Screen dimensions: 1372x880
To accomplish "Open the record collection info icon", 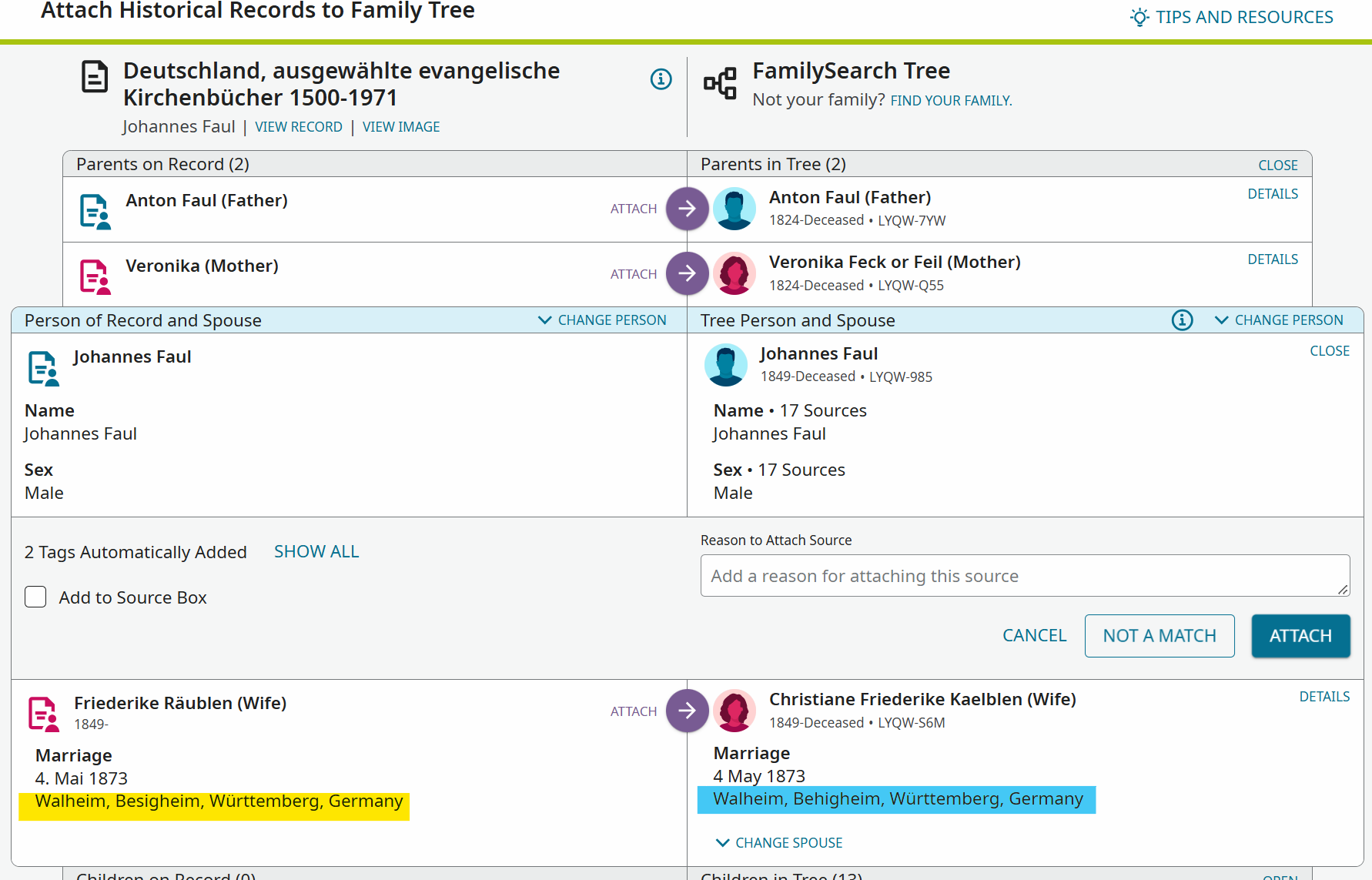I will click(661, 79).
